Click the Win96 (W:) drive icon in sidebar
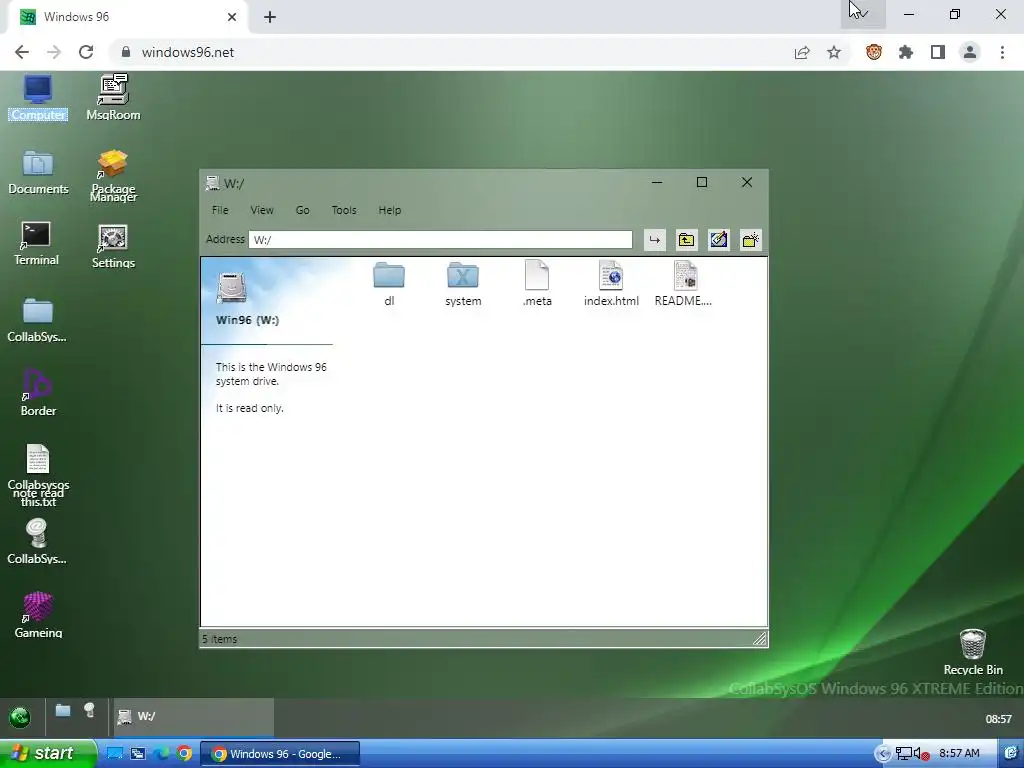Image resolution: width=1024 pixels, height=768 pixels. pyautogui.click(x=231, y=287)
